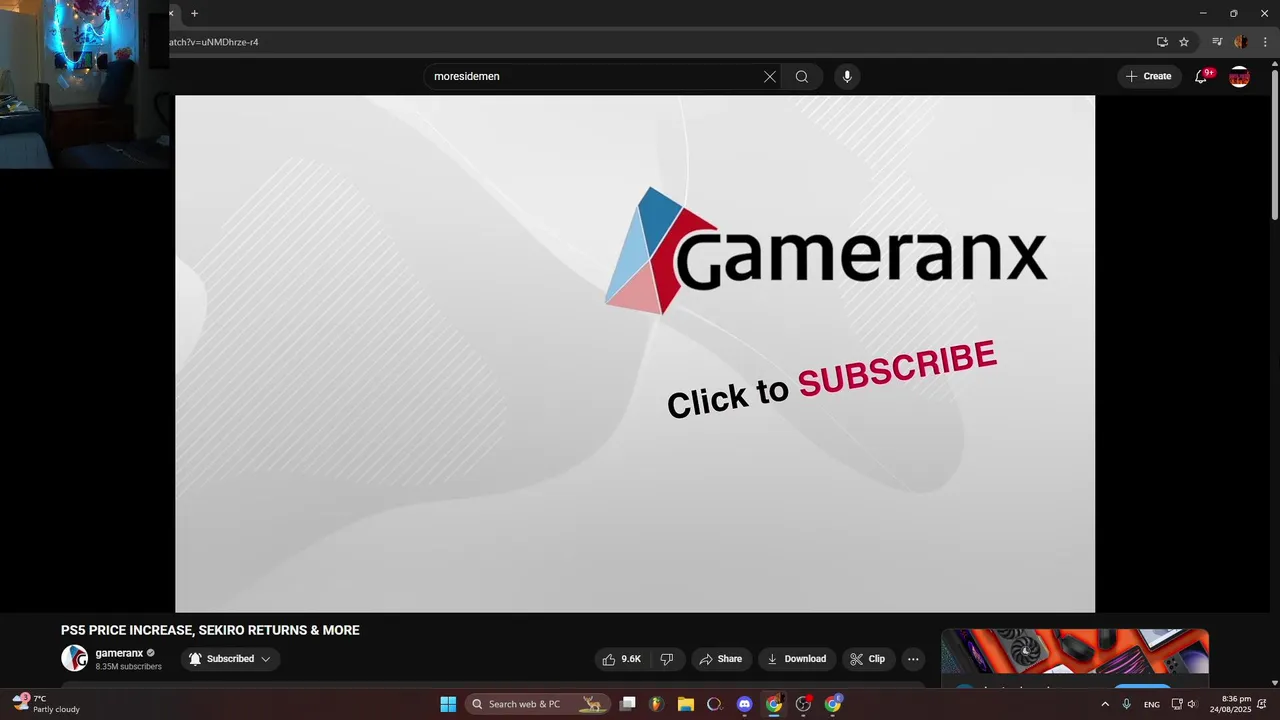Open more actions three-dot button under video
The height and width of the screenshot is (720, 1280).
click(x=913, y=659)
